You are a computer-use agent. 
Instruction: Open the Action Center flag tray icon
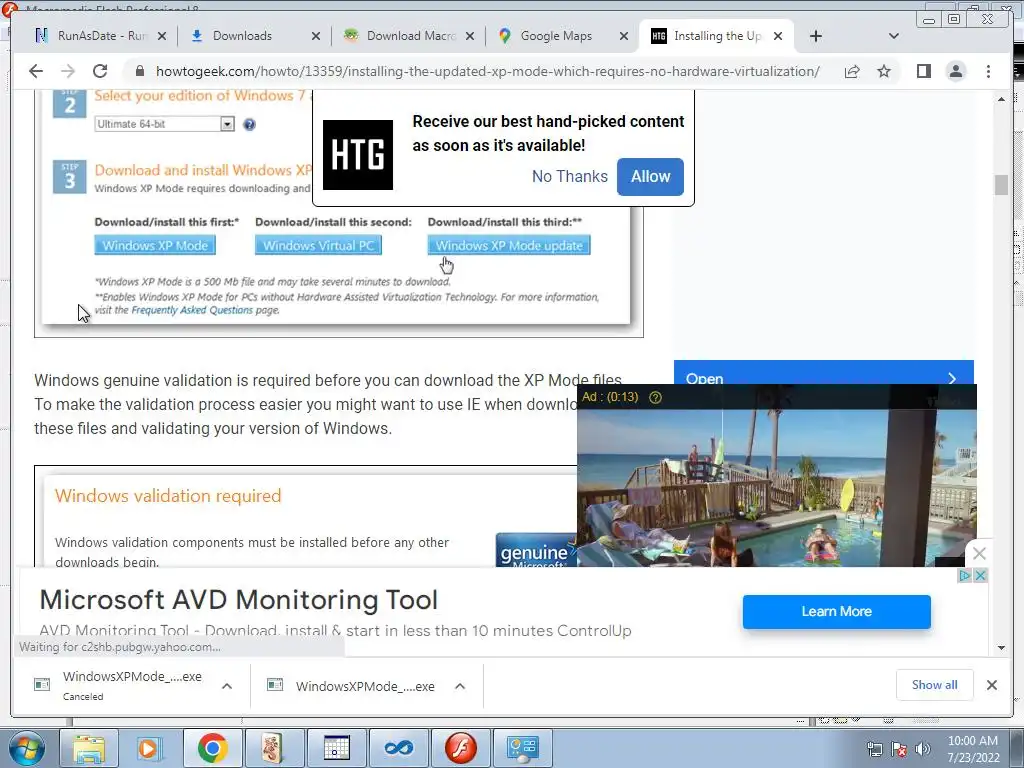point(899,749)
